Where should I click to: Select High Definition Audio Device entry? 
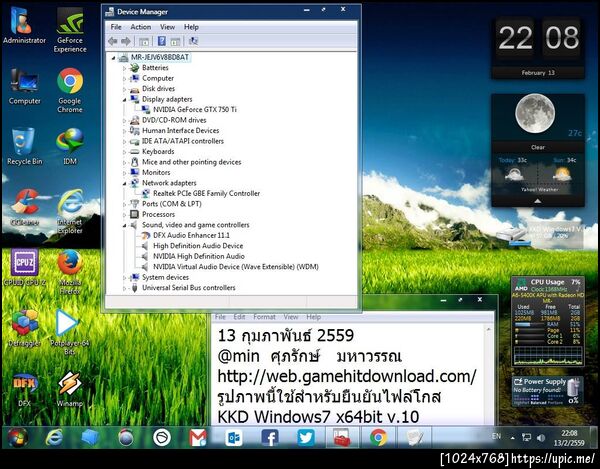tap(198, 246)
